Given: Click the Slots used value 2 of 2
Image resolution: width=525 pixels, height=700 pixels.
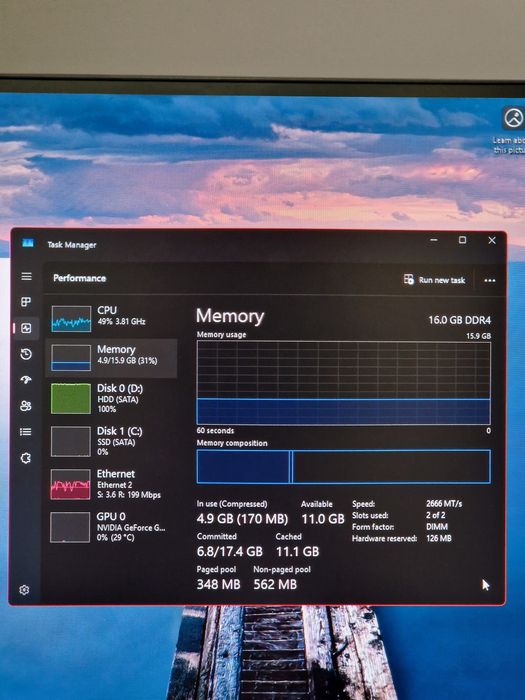Looking at the screenshot, I should (x=435, y=515).
